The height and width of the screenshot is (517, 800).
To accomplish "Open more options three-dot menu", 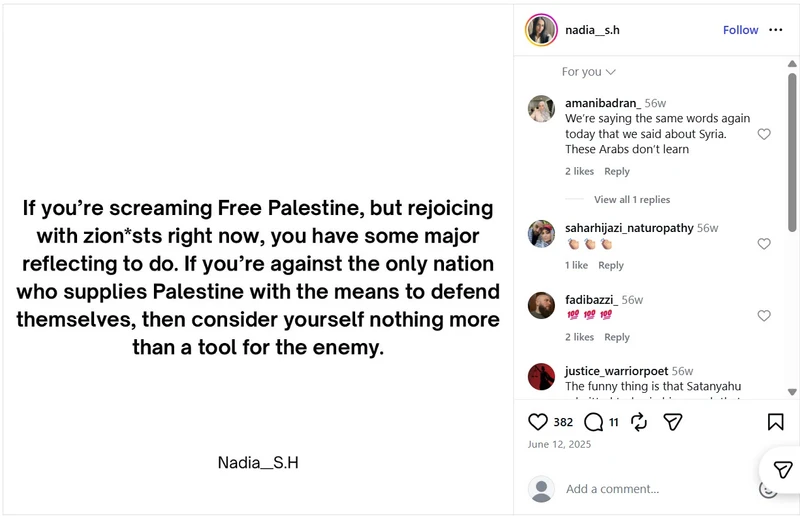I will point(776,30).
